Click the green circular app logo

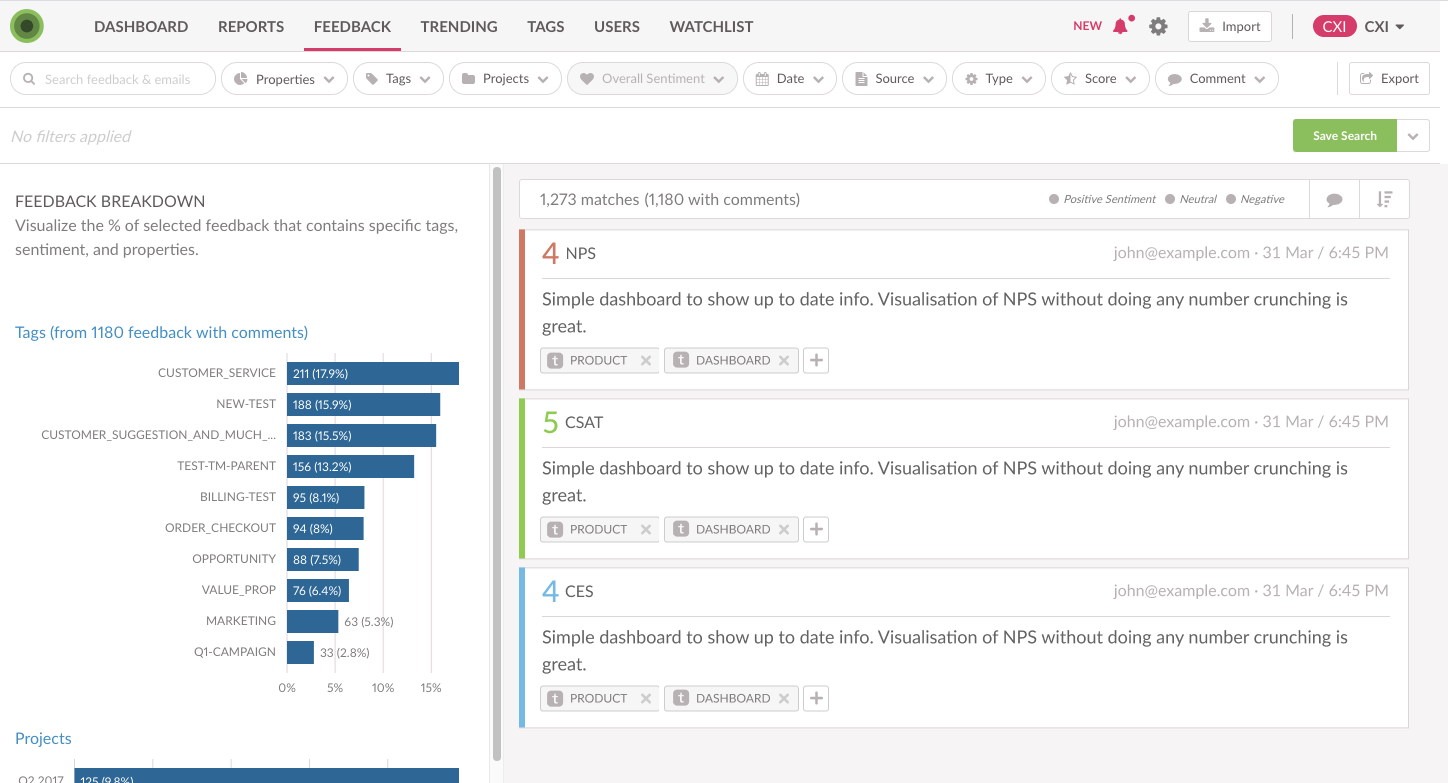click(x=27, y=26)
